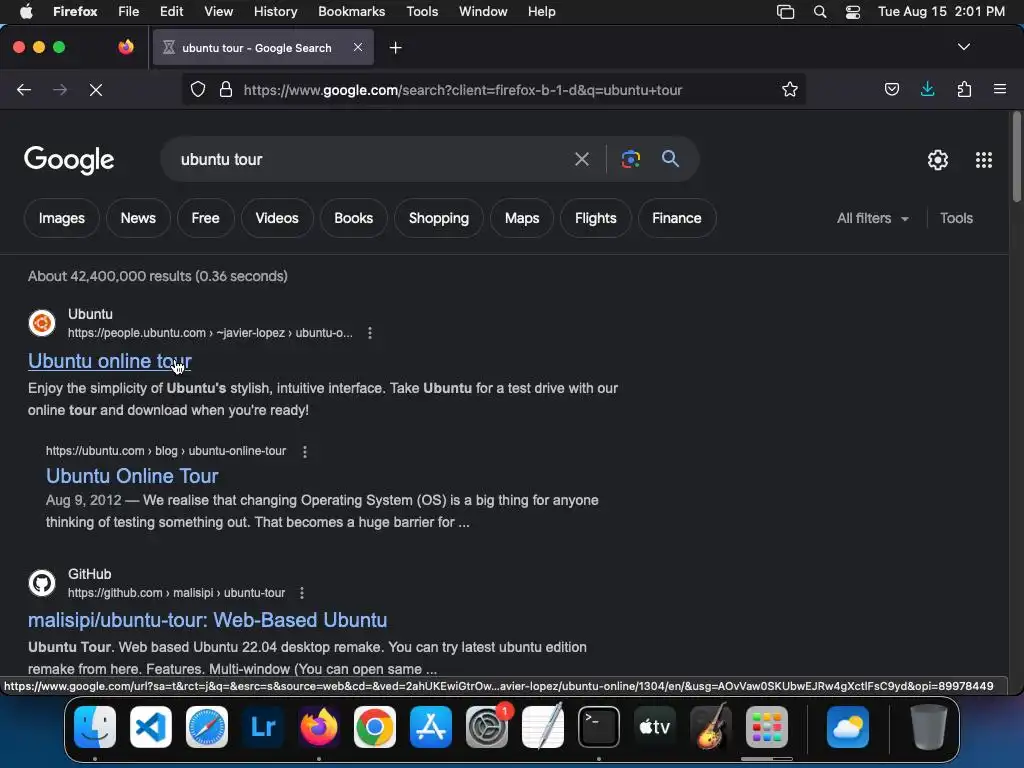Click the people.ubuntu.com result URL text
Viewport: 1024px width, 768px height.
[210, 333]
